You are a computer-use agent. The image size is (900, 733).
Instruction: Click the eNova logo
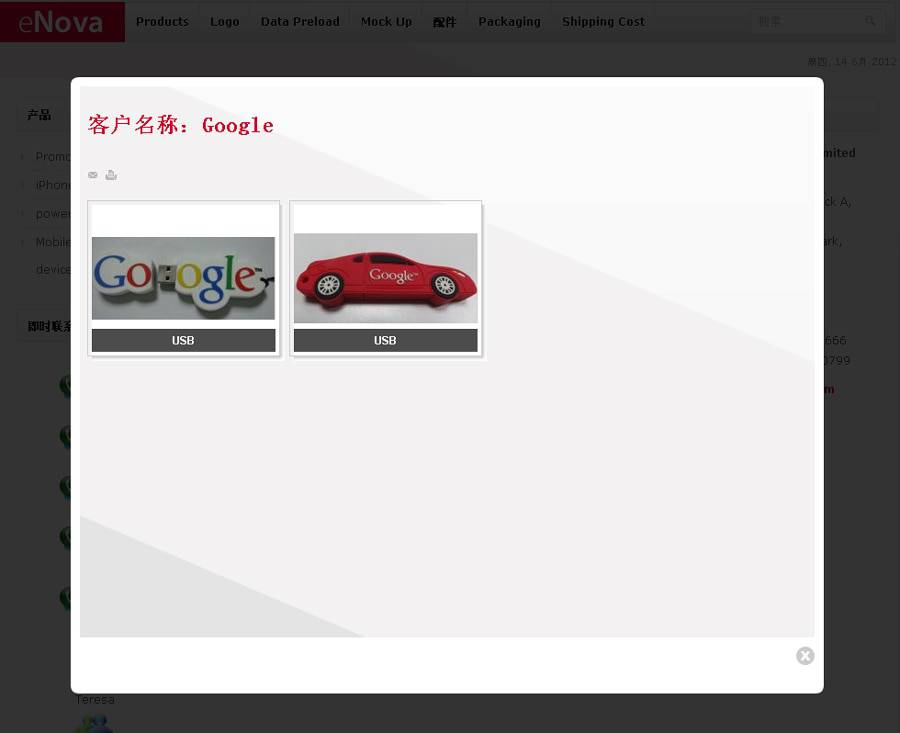pos(62,21)
